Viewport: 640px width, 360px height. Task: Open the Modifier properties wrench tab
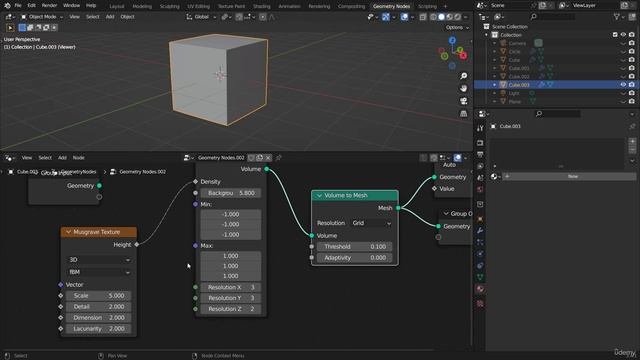pyautogui.click(x=480, y=231)
